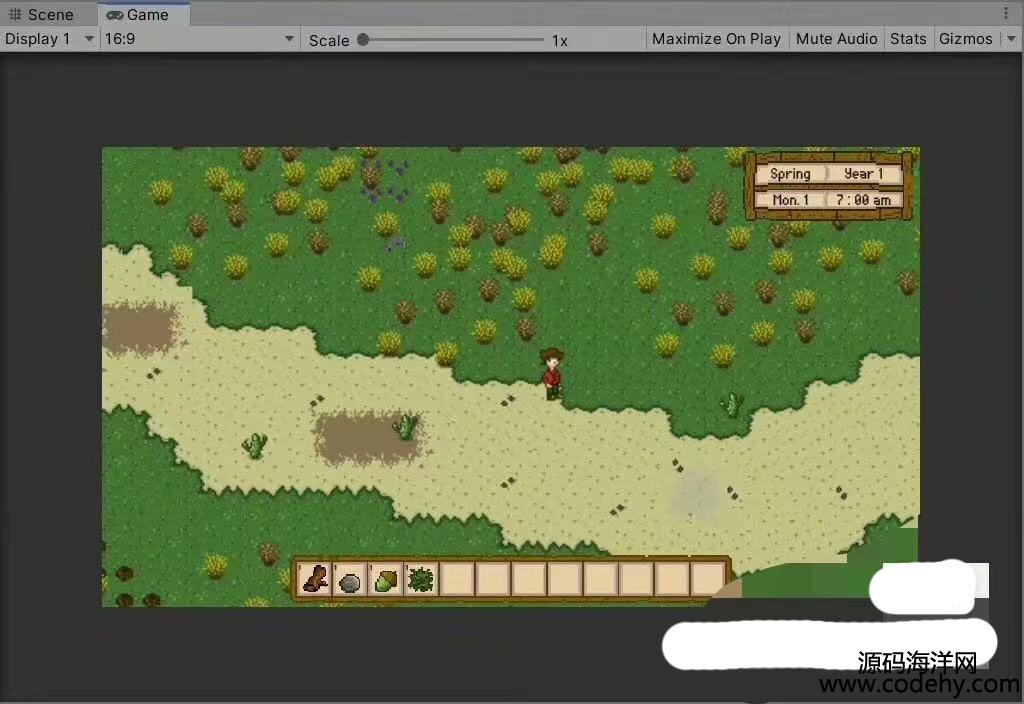Click the Scale slider handle
The width and height of the screenshot is (1024, 704).
pos(364,40)
